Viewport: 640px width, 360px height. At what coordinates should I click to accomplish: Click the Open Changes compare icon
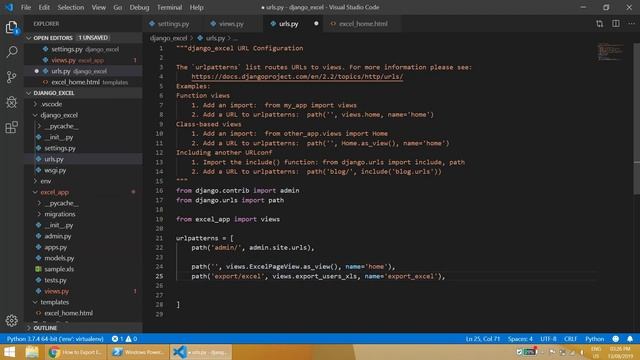click(x=599, y=24)
